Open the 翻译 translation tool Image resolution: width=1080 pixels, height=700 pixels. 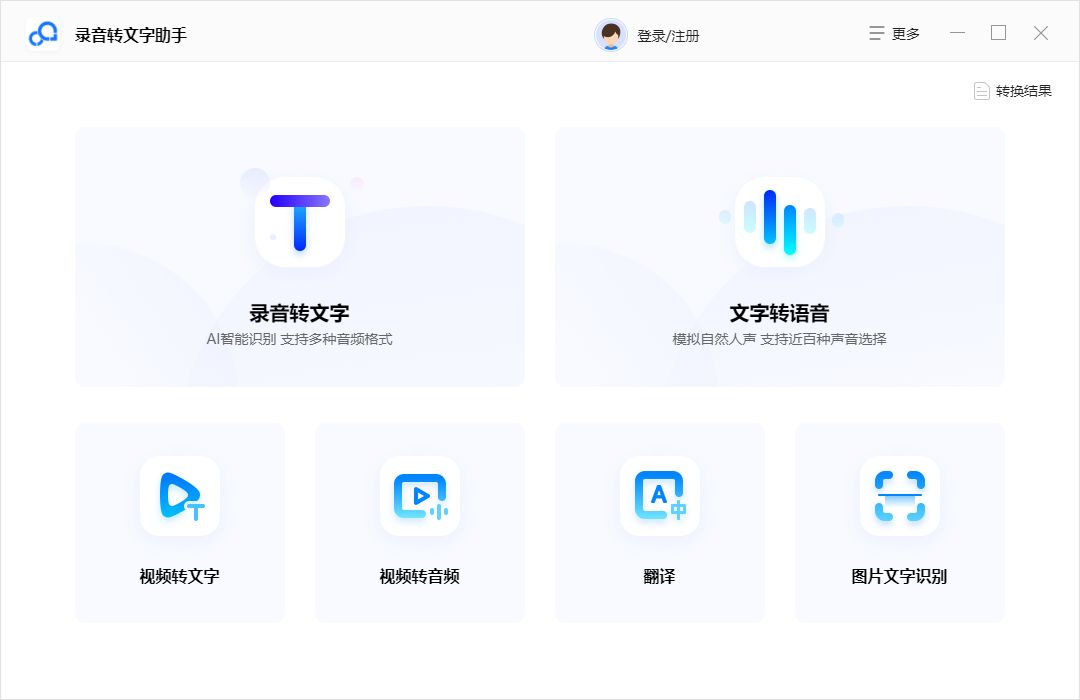[659, 522]
